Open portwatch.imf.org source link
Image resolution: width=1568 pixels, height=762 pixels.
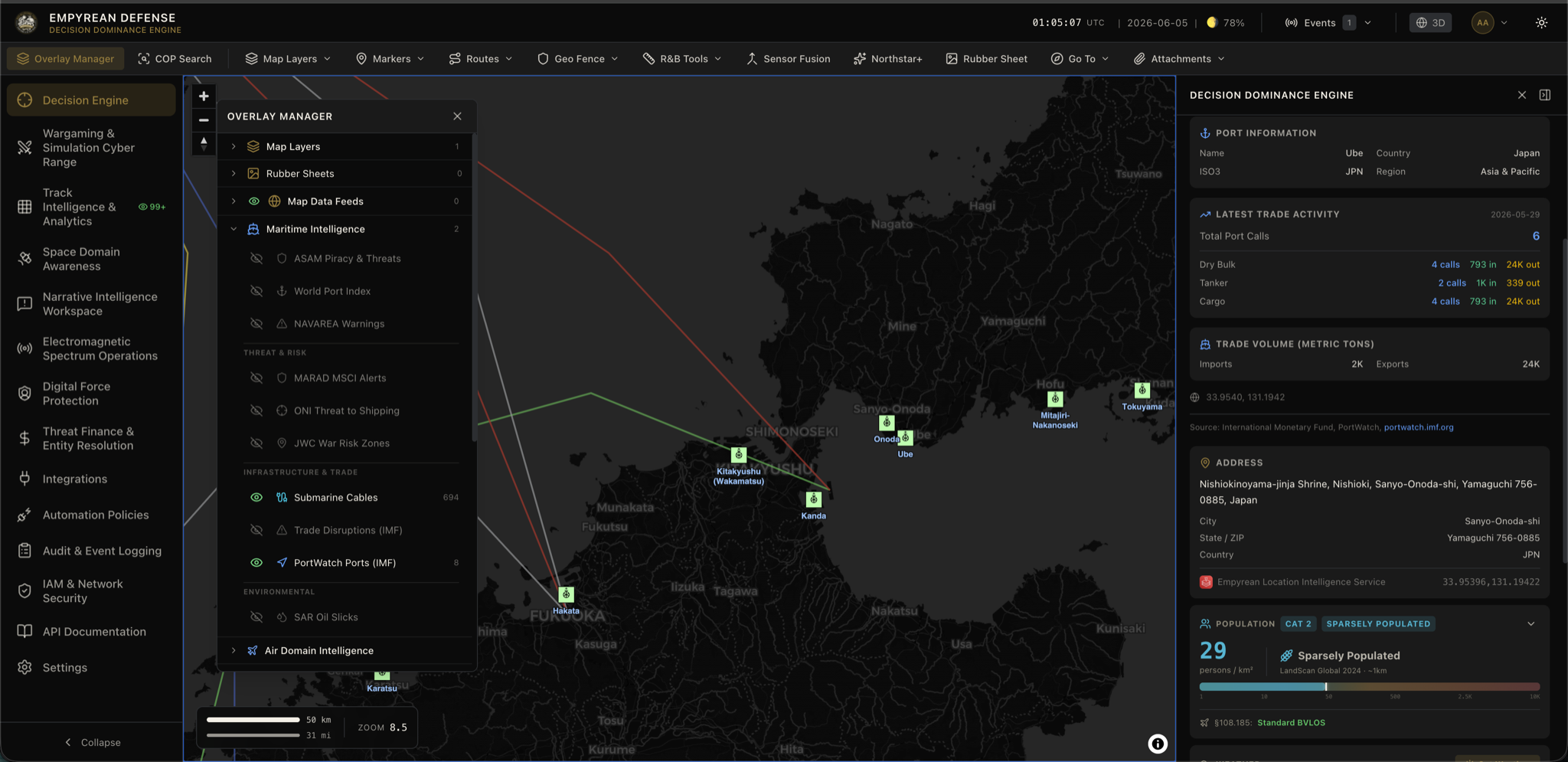(1418, 427)
